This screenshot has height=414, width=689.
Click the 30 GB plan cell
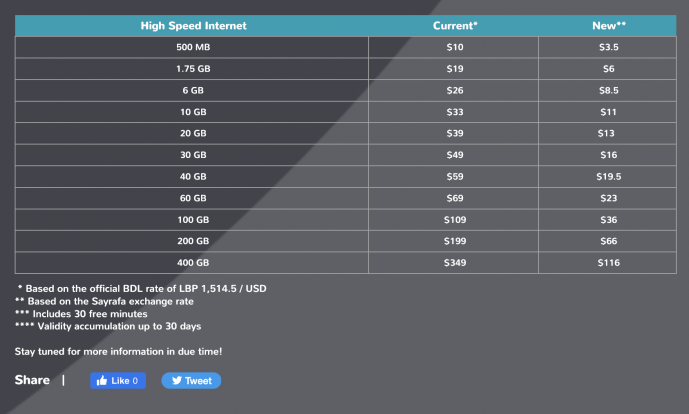coord(192,155)
